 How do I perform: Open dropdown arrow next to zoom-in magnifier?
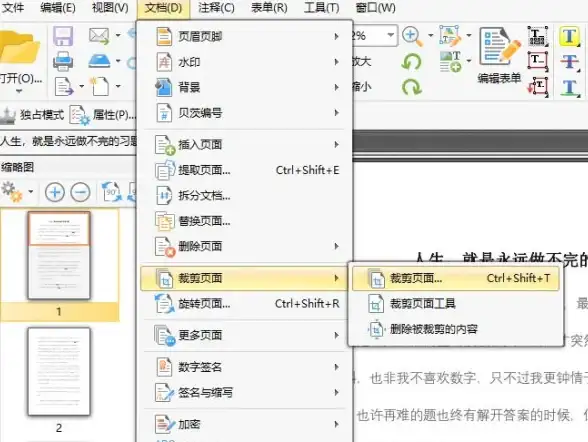click(430, 35)
